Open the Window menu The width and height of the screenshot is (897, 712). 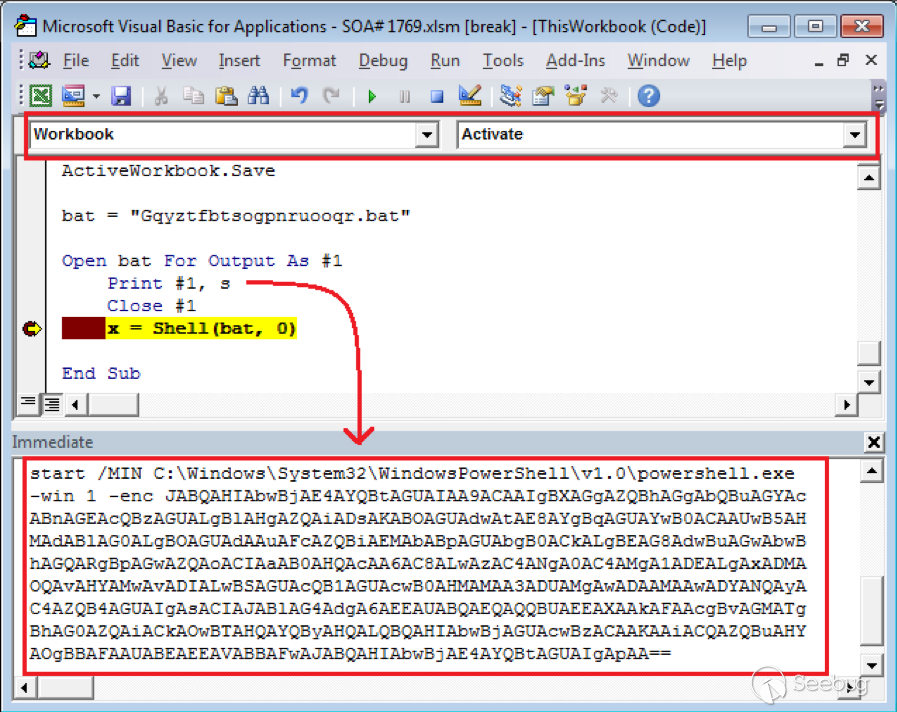point(658,61)
